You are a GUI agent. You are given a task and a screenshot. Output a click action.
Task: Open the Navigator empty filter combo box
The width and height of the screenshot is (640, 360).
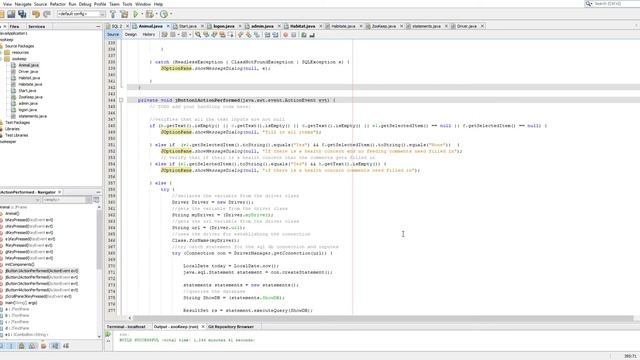67,200
